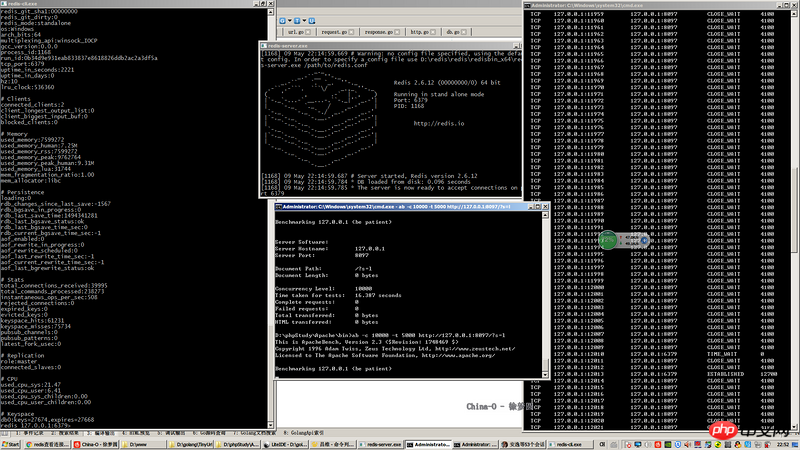Click the ab cmd window title bar icon

[279, 207]
